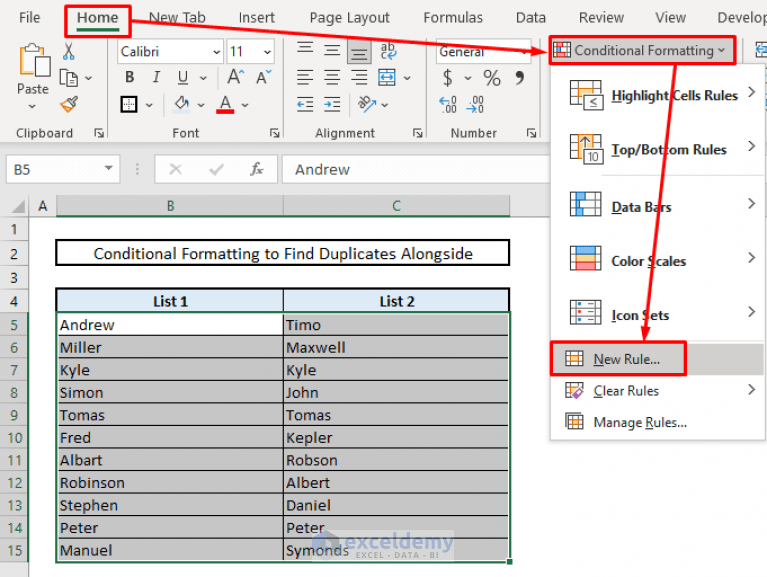Open Icon Sets submenu

pos(657,314)
